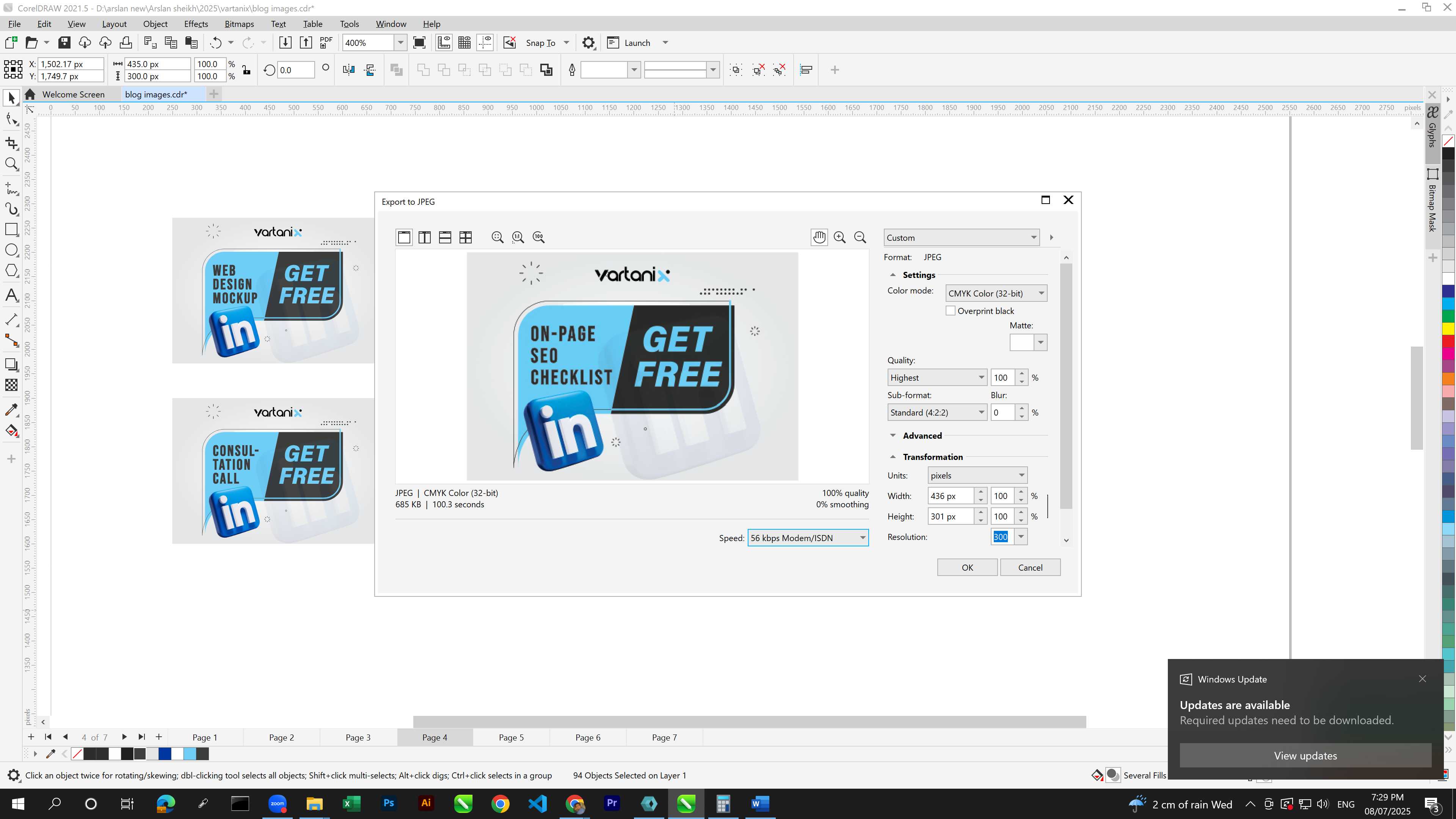Open the Units dropdown

(x=977, y=475)
